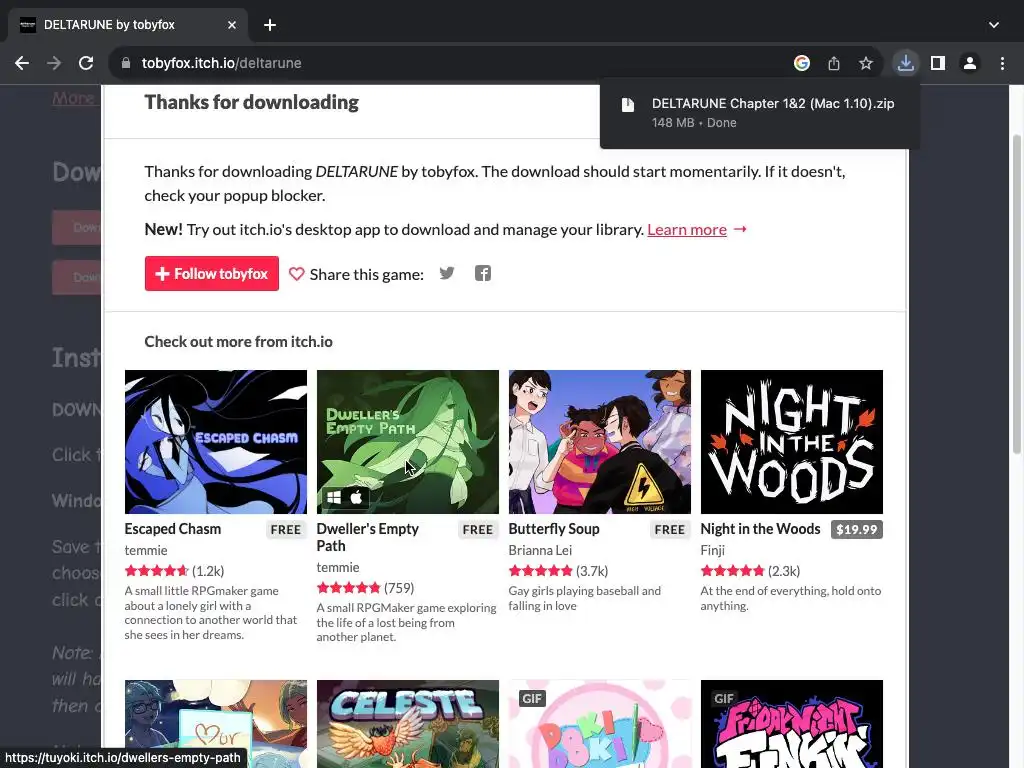Click author temmie under Escaped Chasm

click(146, 551)
